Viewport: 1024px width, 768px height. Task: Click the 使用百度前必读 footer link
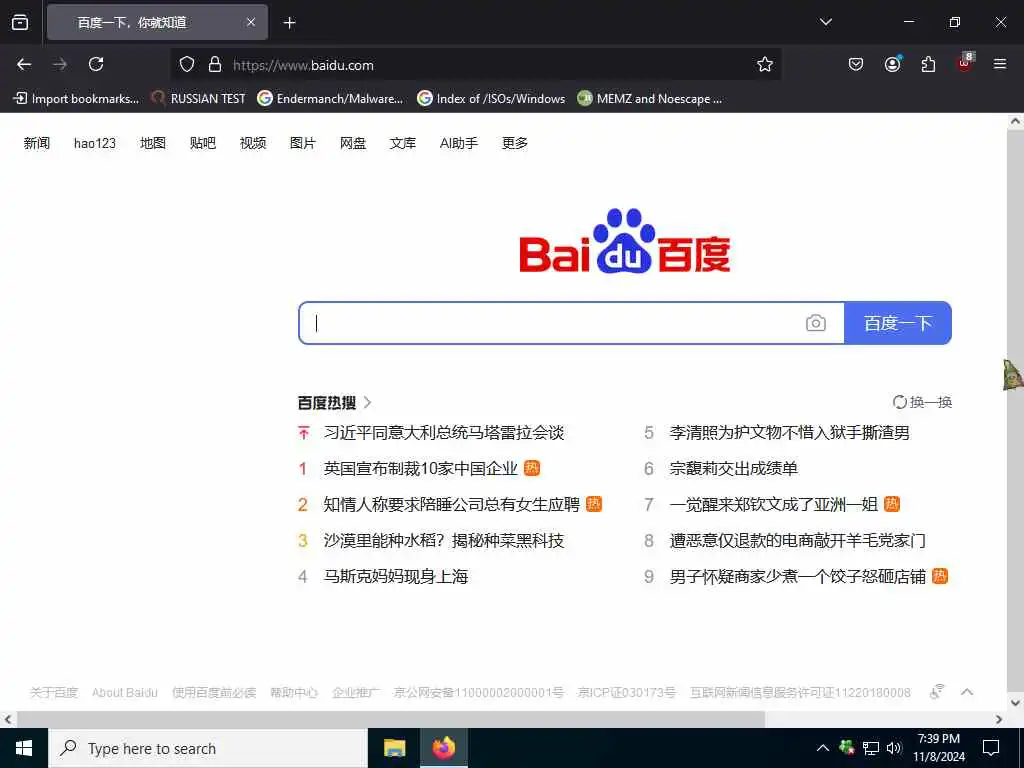coord(214,692)
